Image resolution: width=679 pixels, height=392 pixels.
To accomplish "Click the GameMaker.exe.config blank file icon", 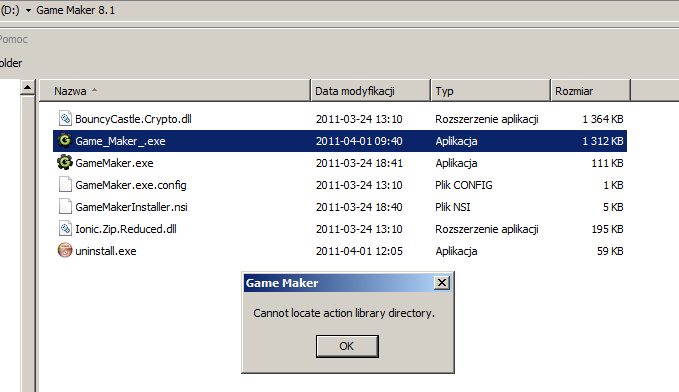I will coord(65,185).
